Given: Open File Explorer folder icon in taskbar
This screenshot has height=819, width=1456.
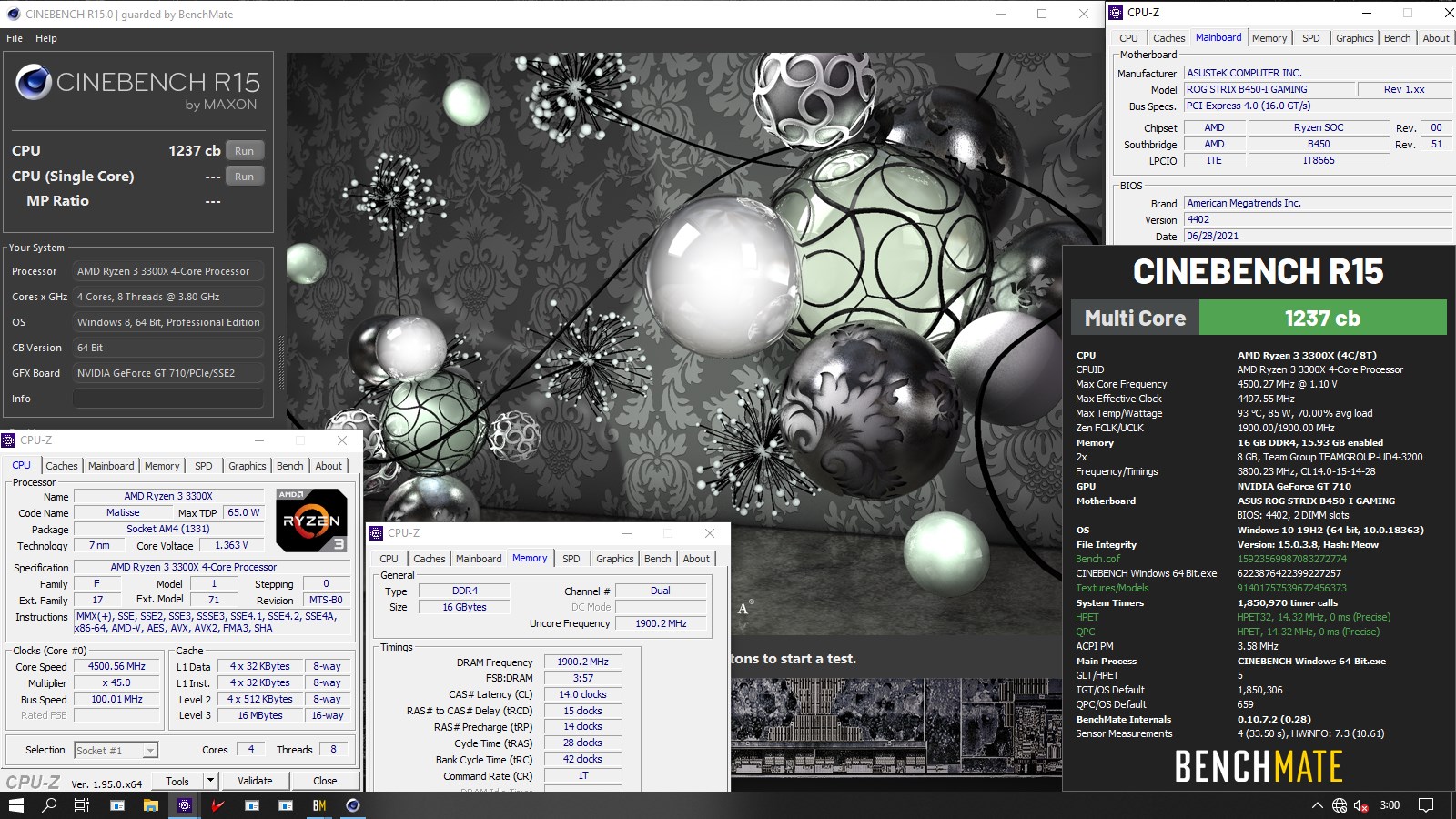Looking at the screenshot, I should point(151,805).
